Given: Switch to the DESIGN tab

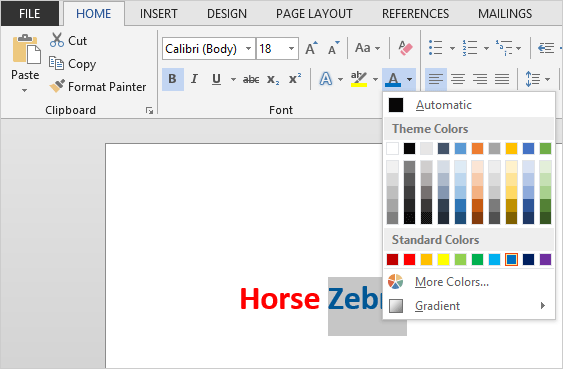Looking at the screenshot, I should 227,14.
